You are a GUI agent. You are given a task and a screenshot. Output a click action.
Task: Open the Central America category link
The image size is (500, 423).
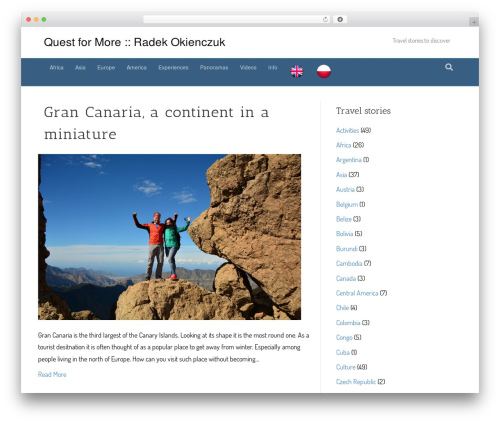357,293
